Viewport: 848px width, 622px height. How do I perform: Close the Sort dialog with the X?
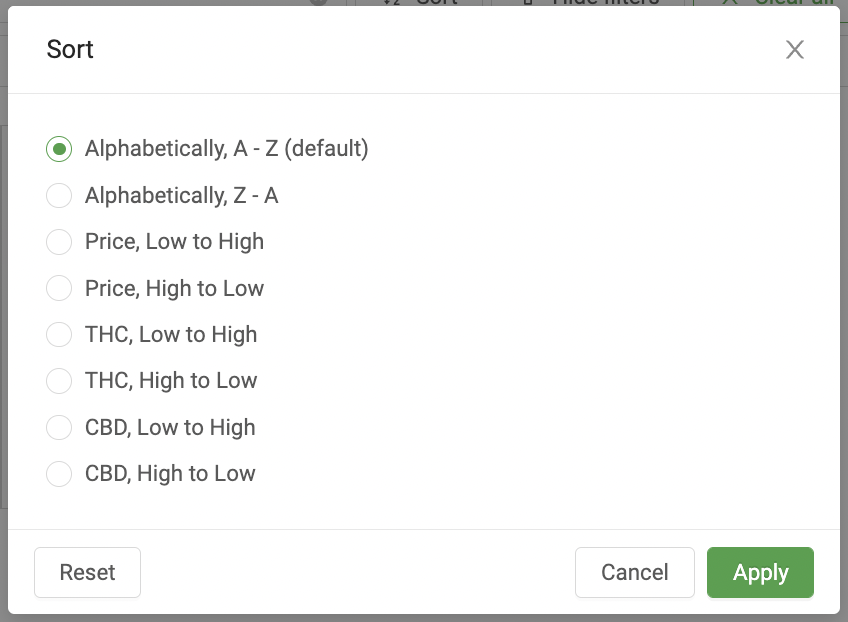pos(795,50)
